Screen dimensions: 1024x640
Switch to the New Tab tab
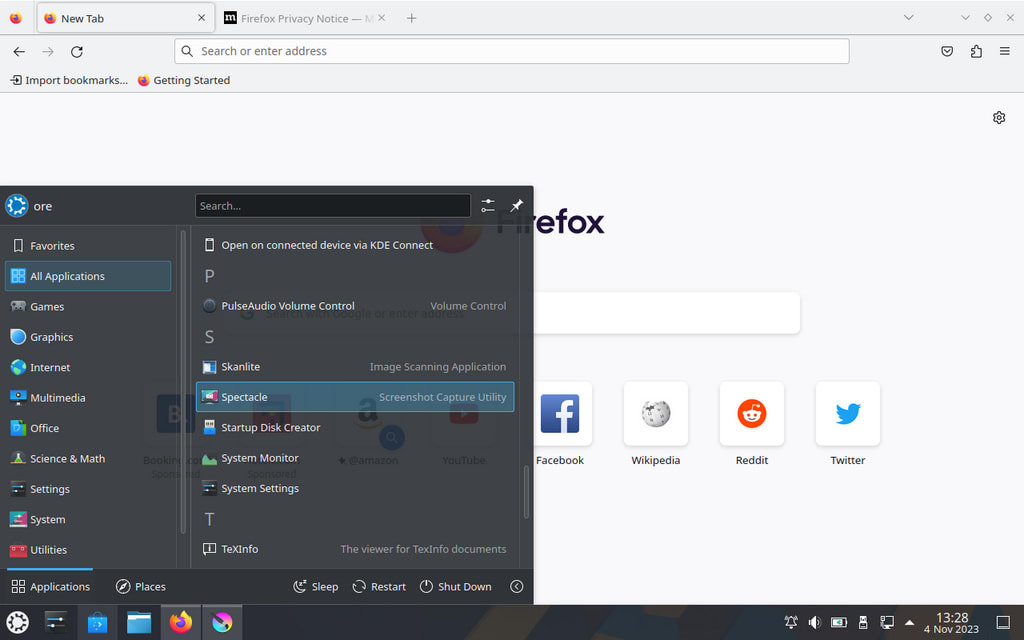click(x=126, y=18)
